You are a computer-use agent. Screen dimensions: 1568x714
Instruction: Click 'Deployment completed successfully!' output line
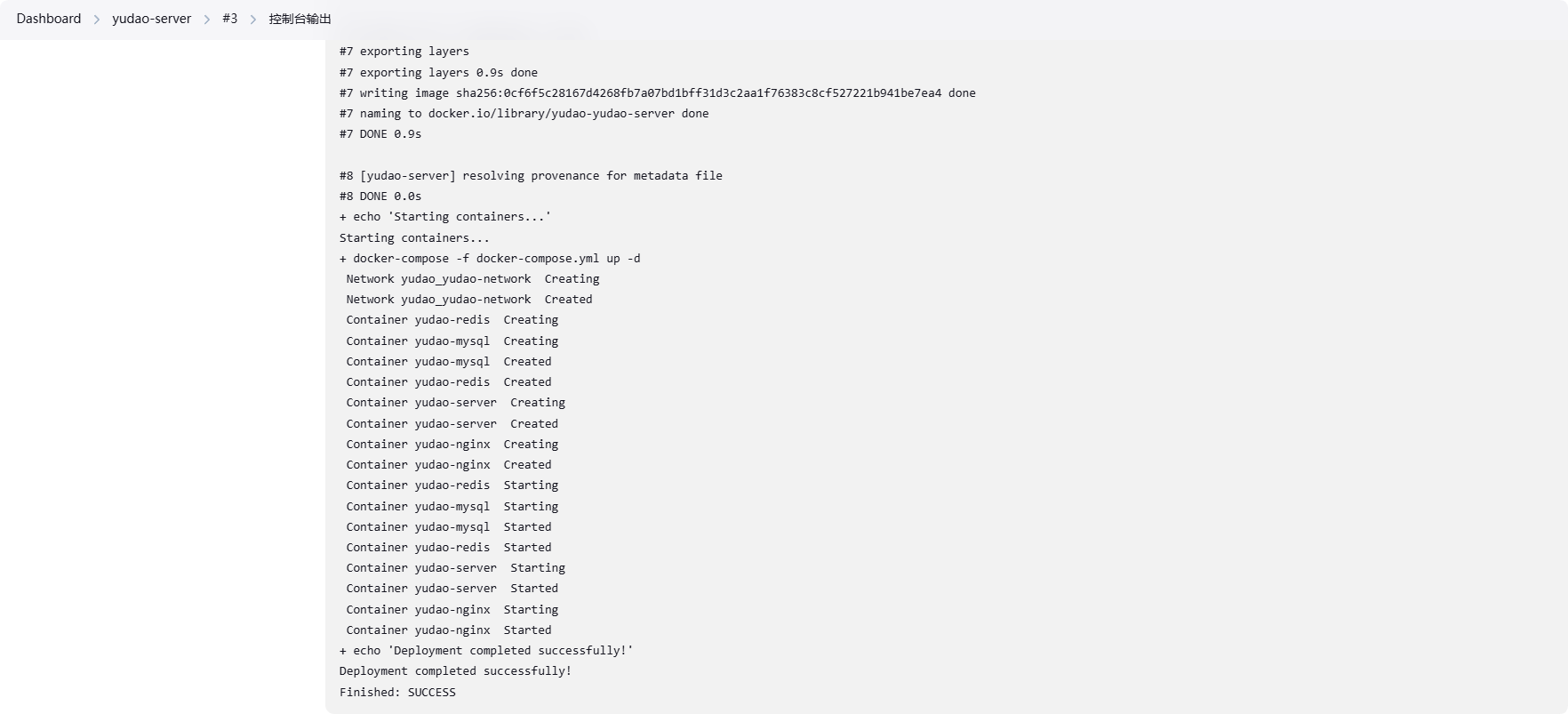tap(455, 671)
